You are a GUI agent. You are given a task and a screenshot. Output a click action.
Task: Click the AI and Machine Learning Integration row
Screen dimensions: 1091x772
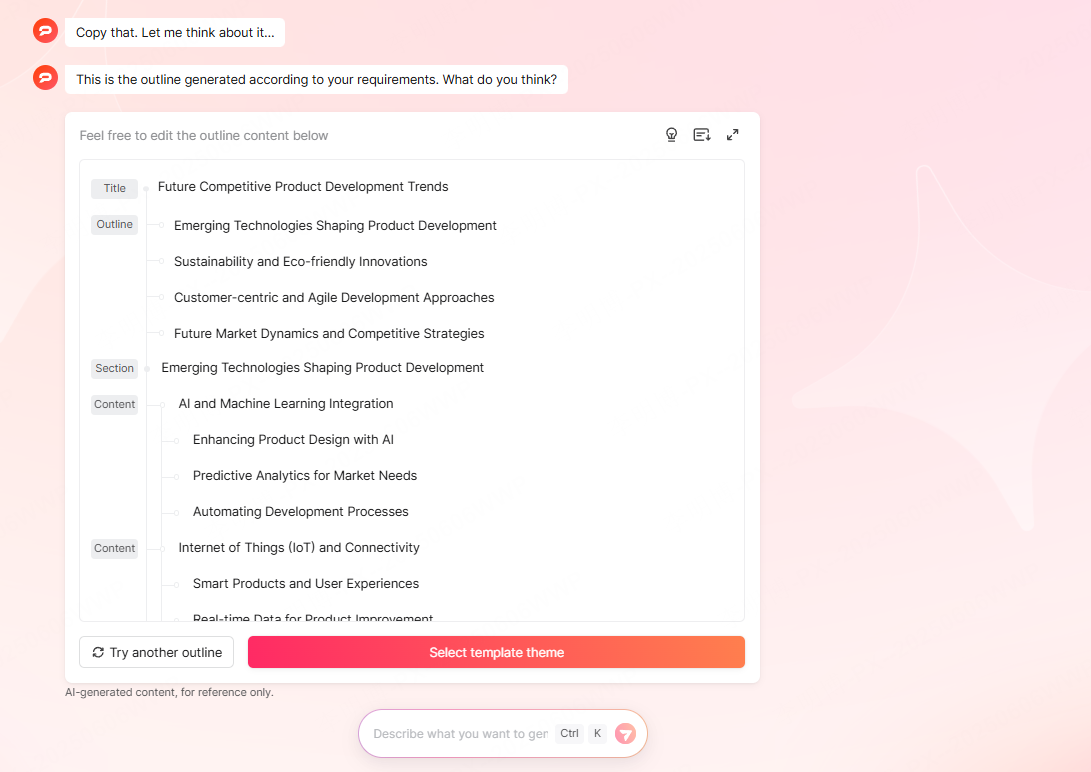pyautogui.click(x=286, y=403)
